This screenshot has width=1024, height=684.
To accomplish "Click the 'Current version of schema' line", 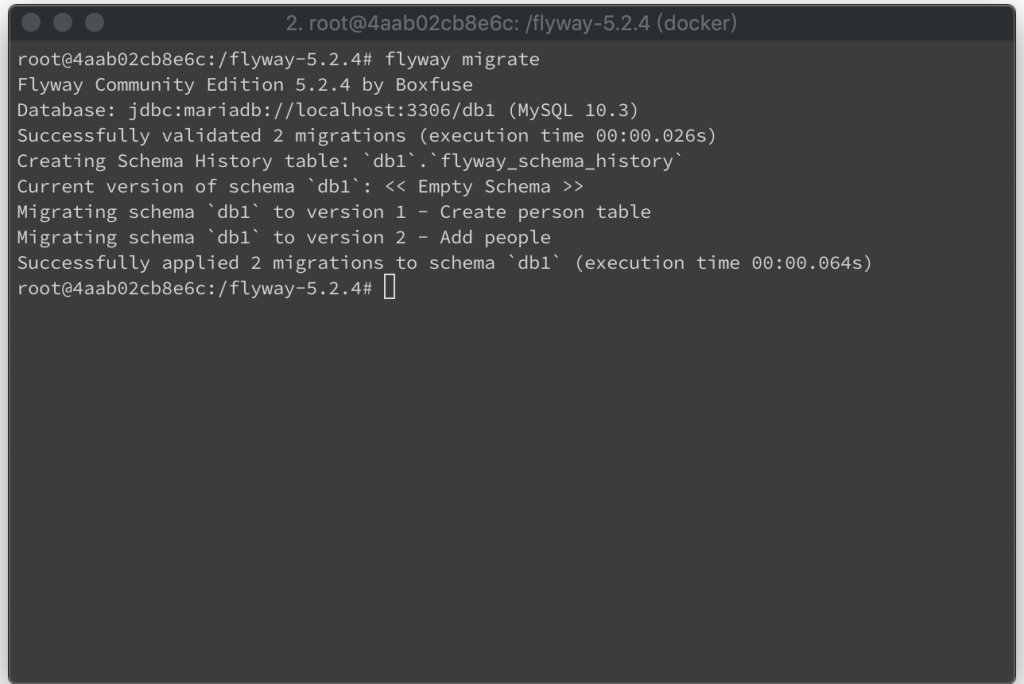I will pos(300,186).
